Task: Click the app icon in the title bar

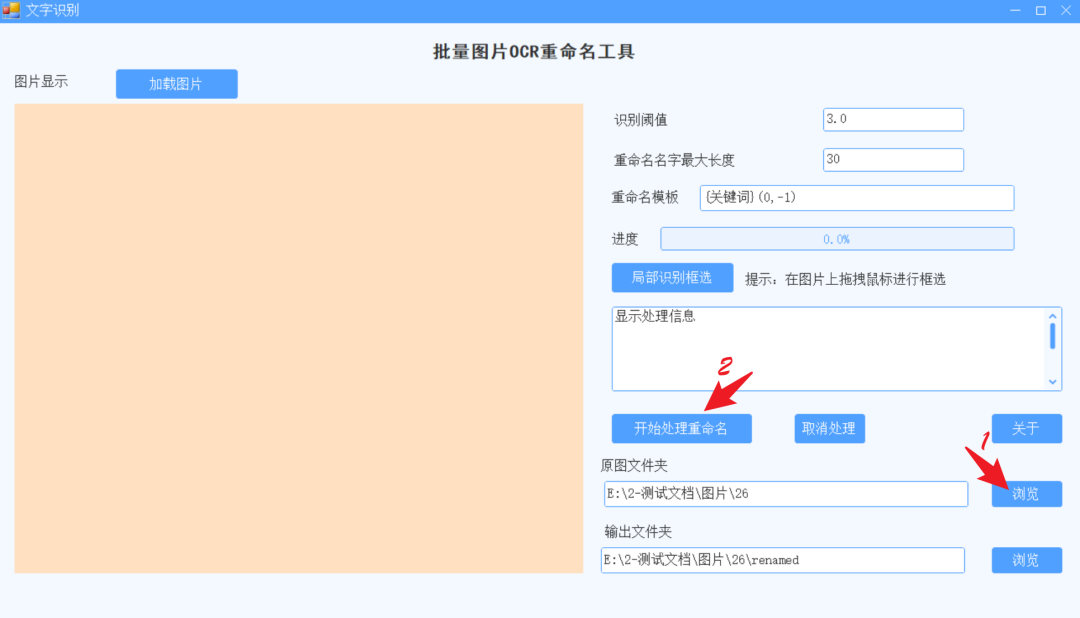Action: [12, 10]
